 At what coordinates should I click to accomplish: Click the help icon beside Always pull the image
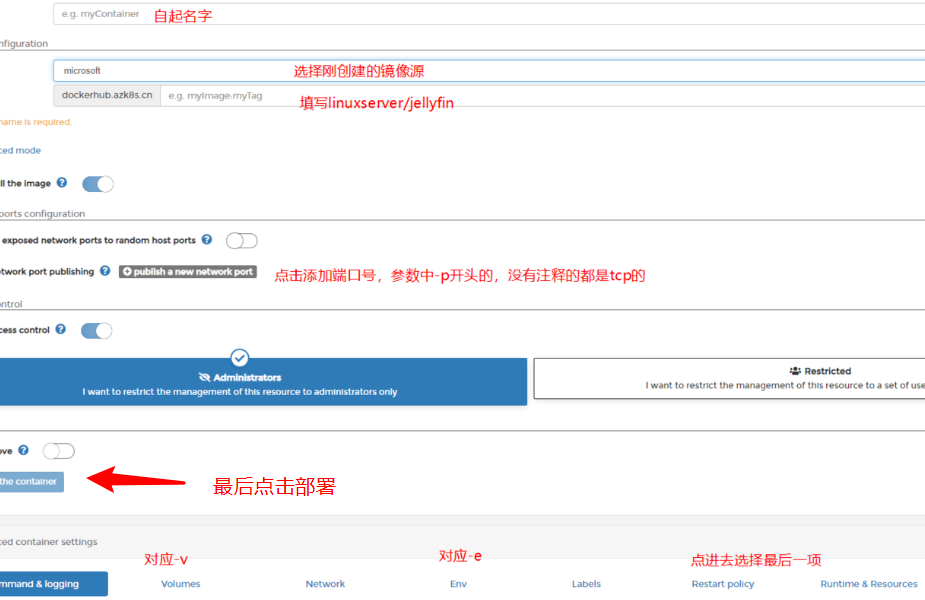click(x=62, y=183)
